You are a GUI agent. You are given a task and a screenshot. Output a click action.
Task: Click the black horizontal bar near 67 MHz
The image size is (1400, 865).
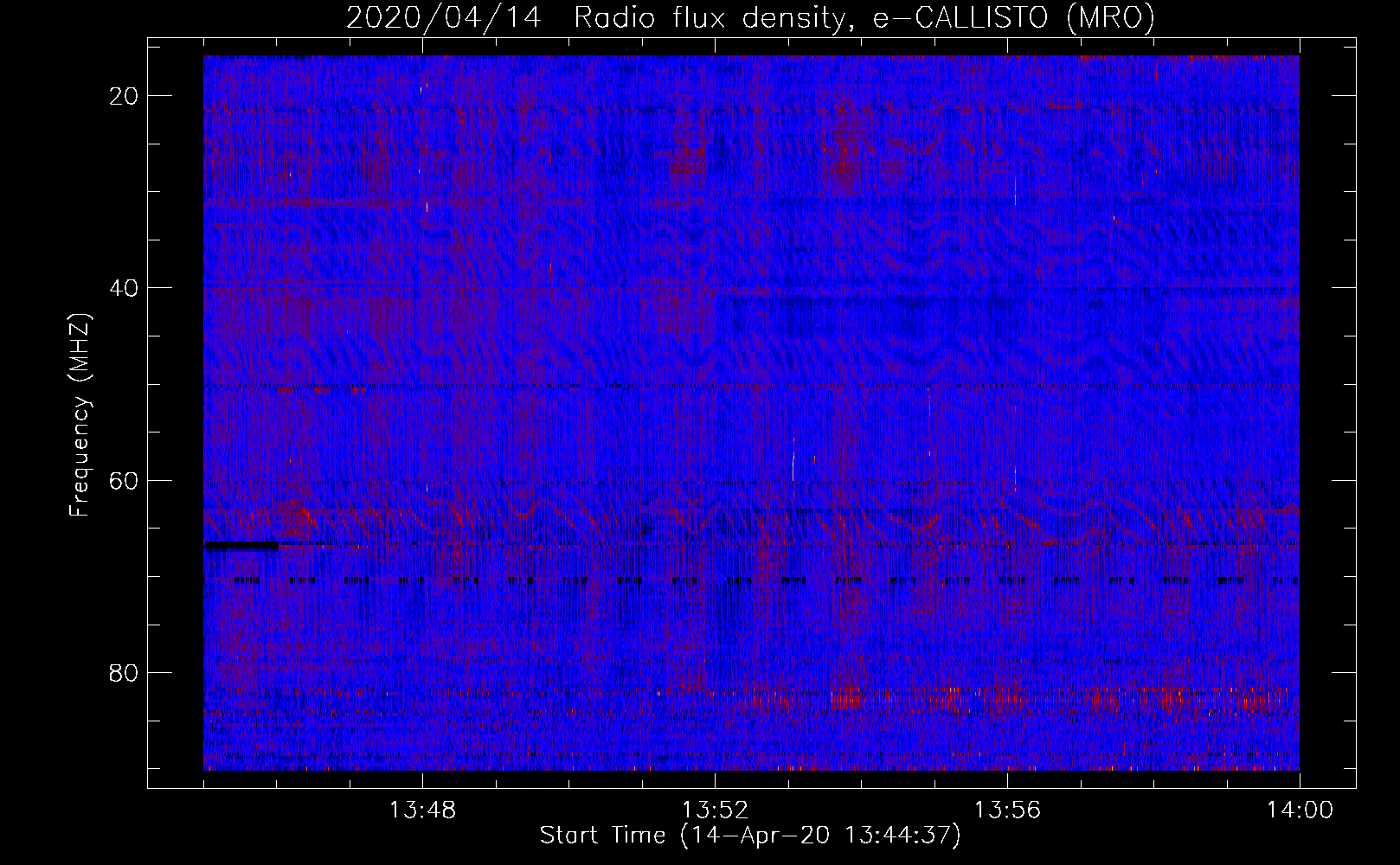coord(241,546)
